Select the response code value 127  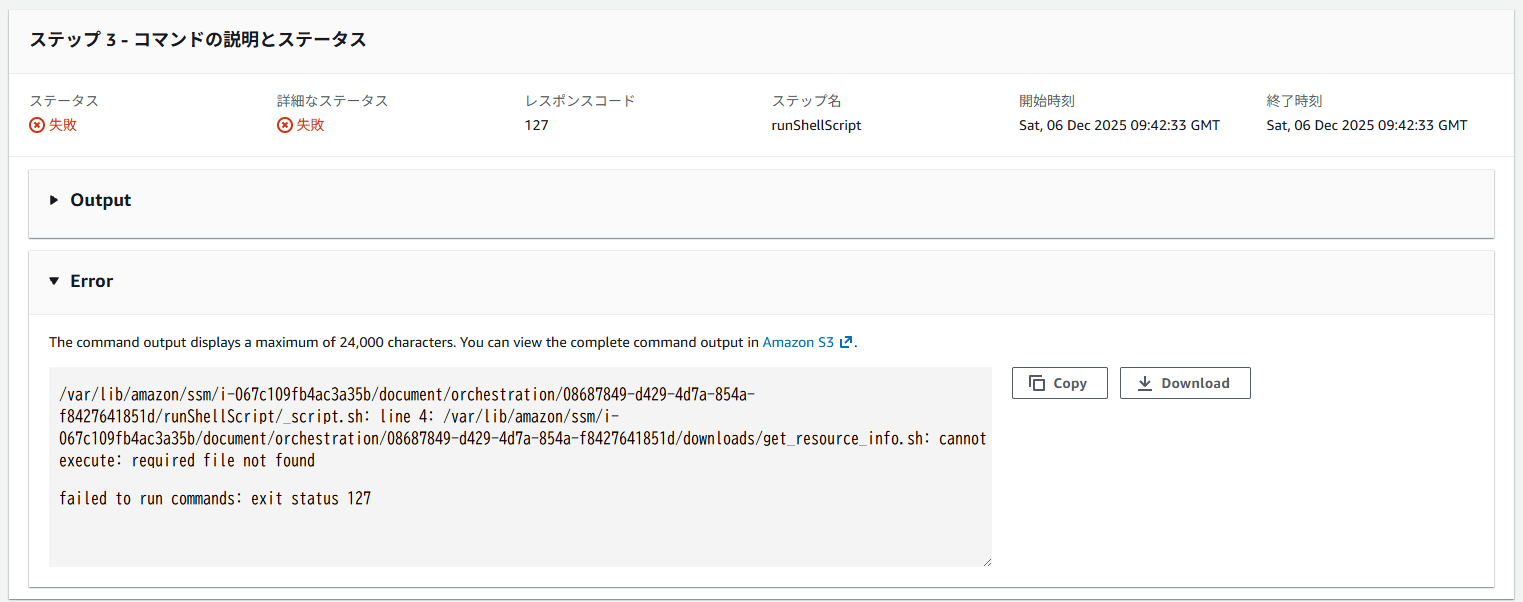[537, 126]
